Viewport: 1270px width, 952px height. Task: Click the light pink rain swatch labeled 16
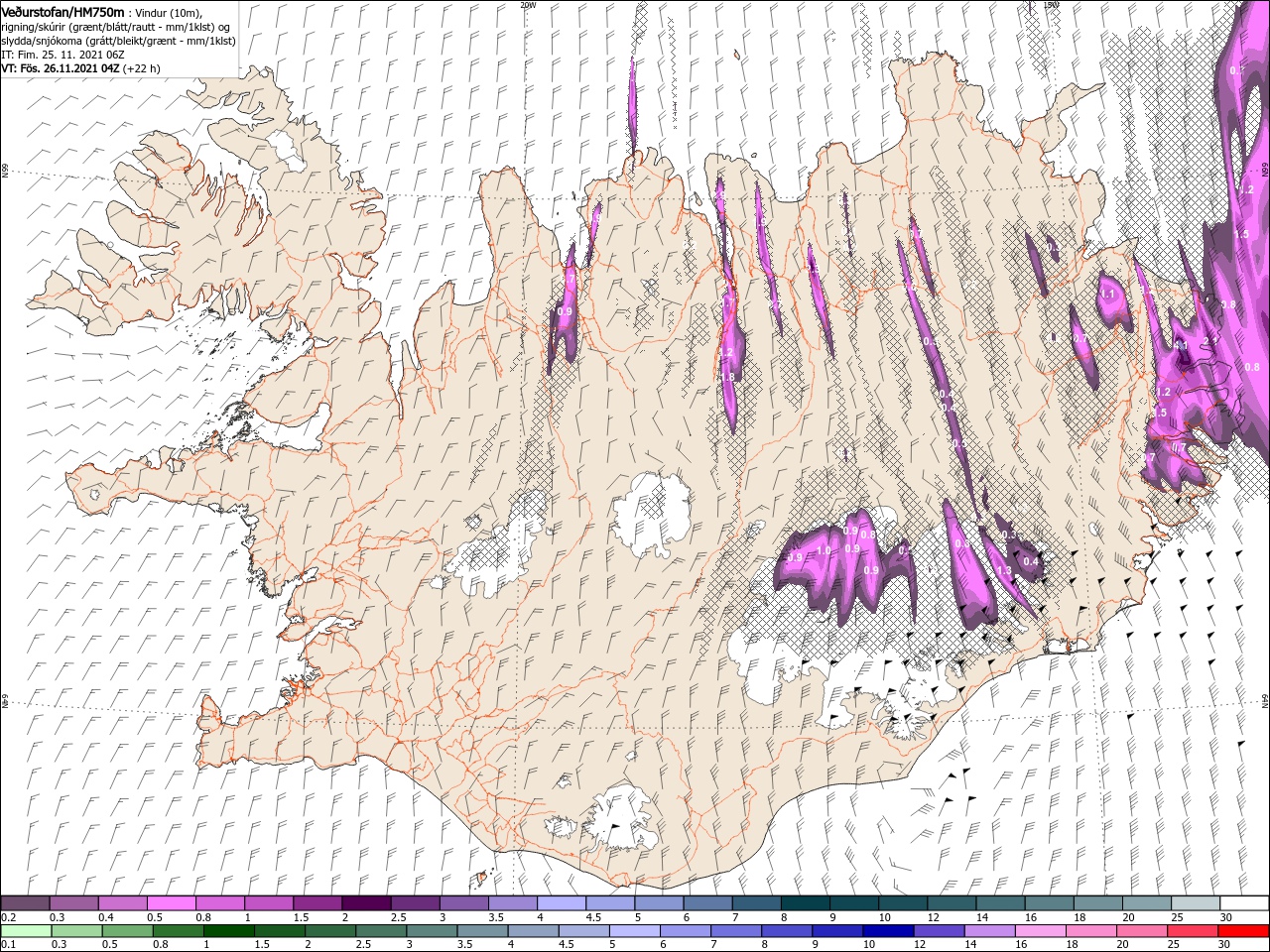click(x=1042, y=931)
